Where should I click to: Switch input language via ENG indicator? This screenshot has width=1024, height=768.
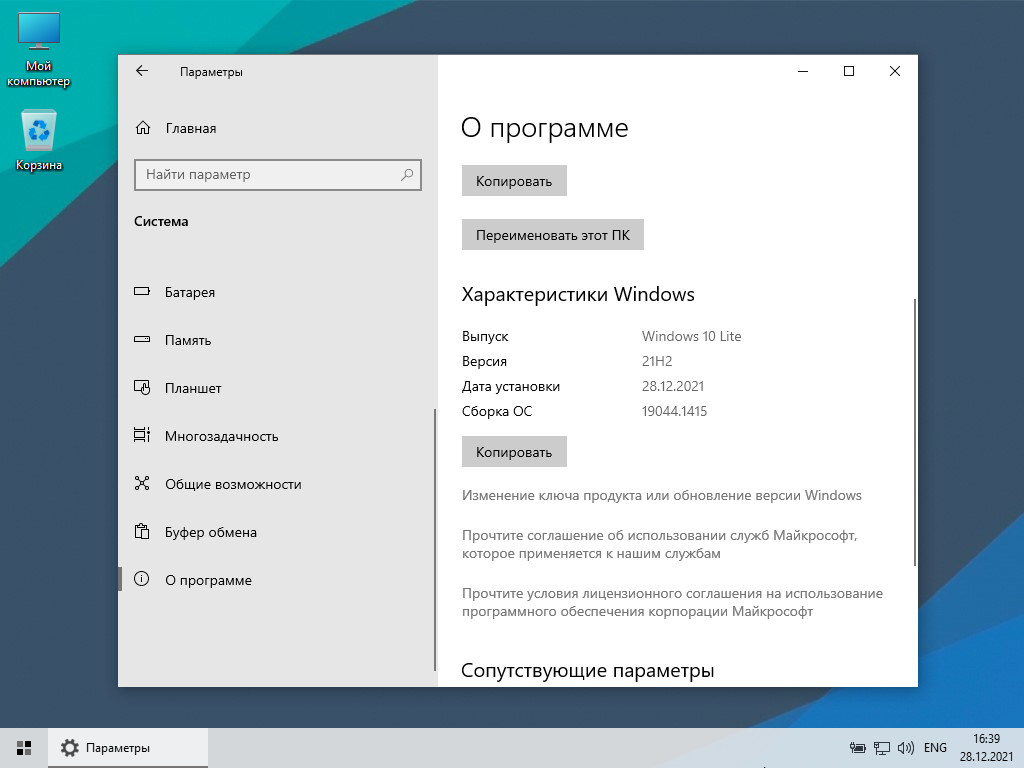(935, 748)
